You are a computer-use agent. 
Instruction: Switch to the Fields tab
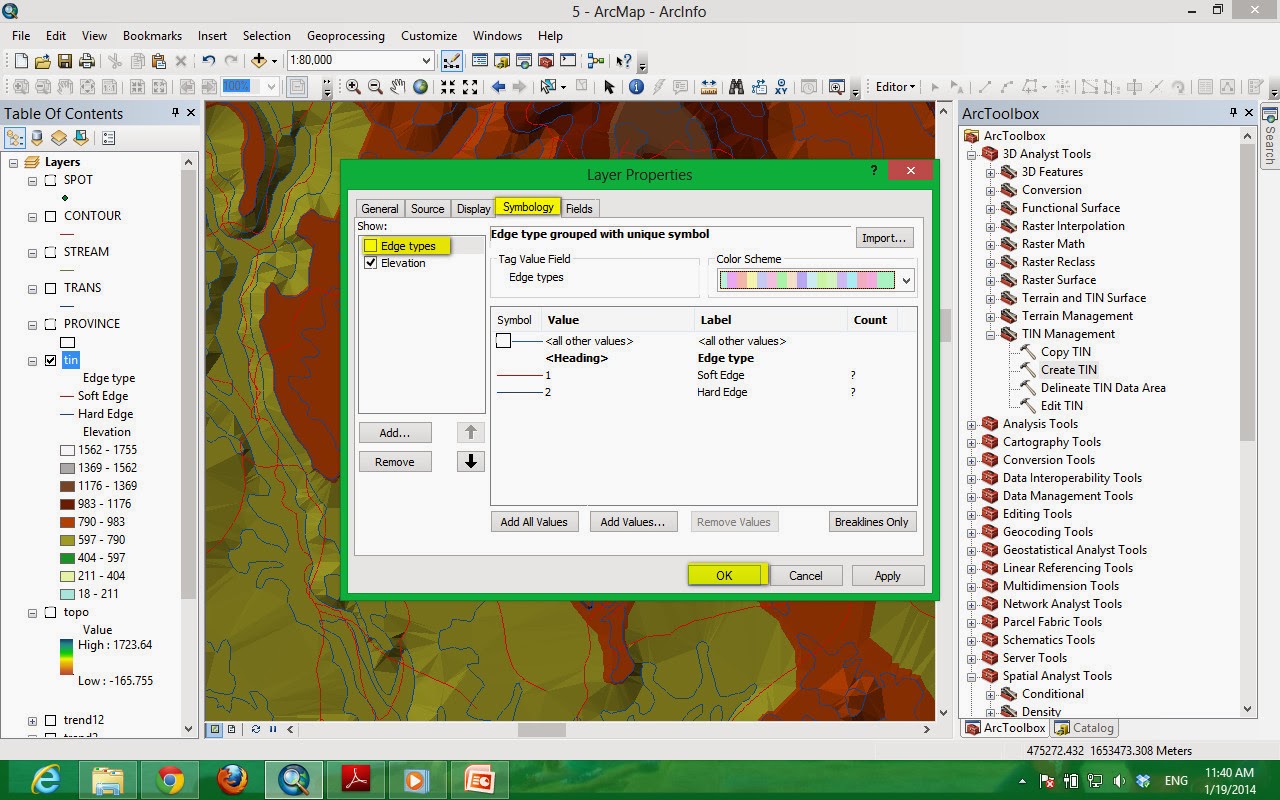click(579, 209)
